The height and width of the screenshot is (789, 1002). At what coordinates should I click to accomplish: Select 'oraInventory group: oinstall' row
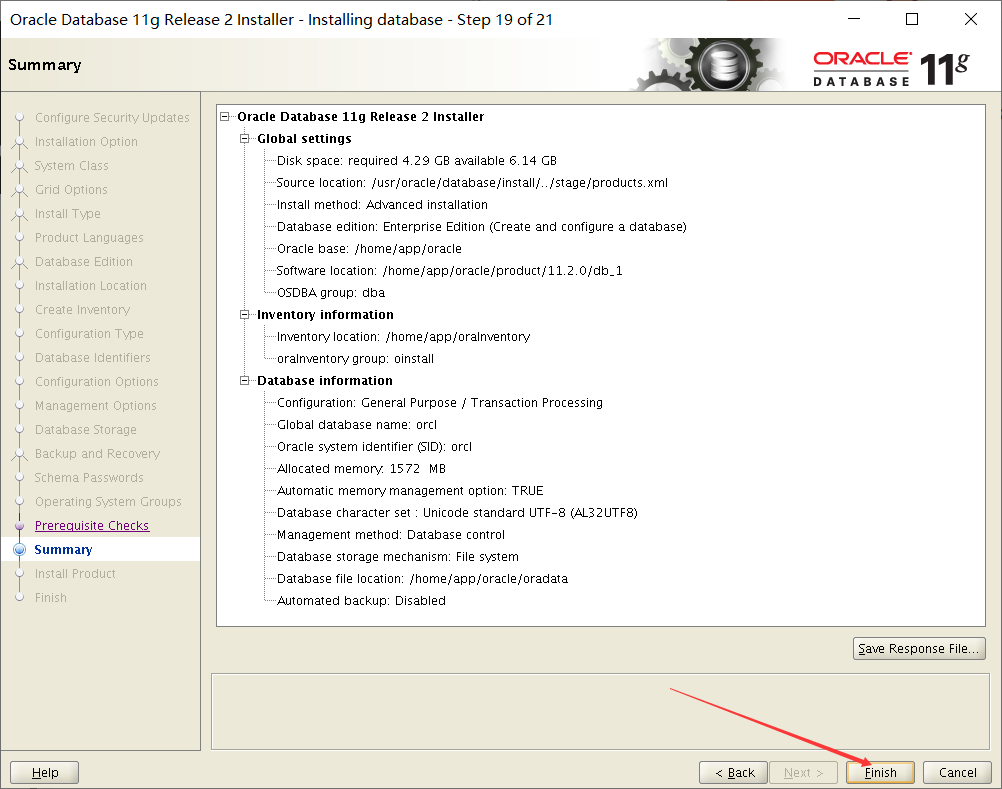[355, 358]
